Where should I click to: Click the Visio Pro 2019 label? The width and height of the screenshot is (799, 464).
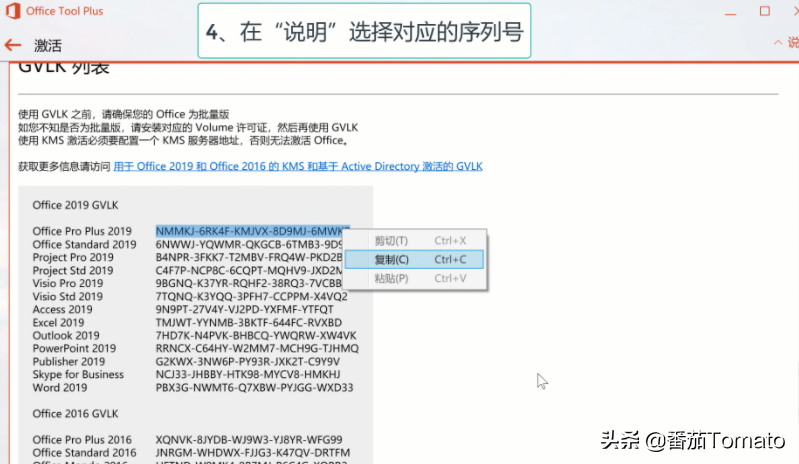pyautogui.click(x=68, y=283)
